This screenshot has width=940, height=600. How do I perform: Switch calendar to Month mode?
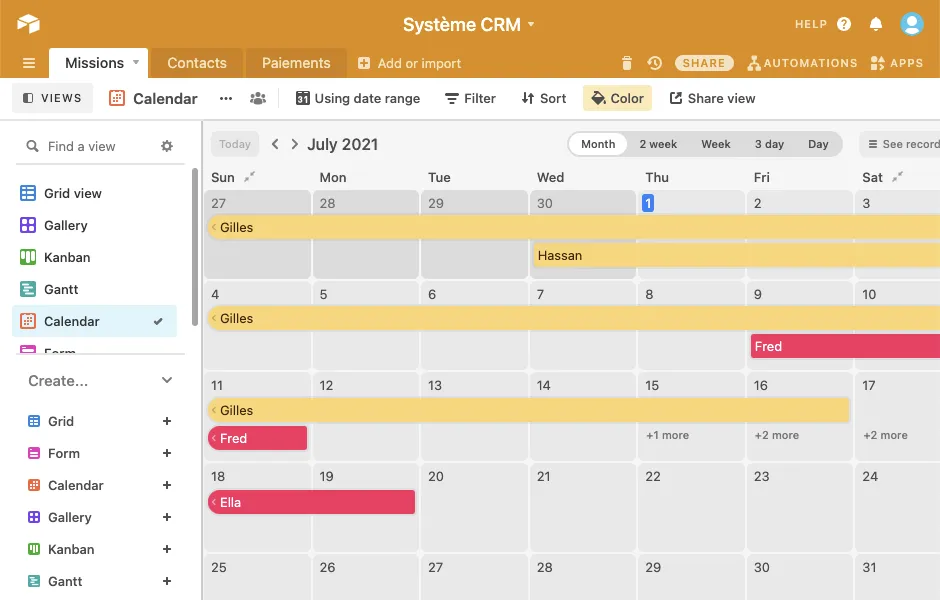tap(598, 144)
